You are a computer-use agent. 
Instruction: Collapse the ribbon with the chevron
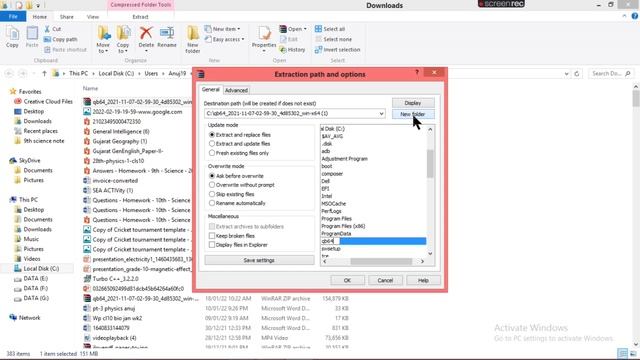pos(624,16)
